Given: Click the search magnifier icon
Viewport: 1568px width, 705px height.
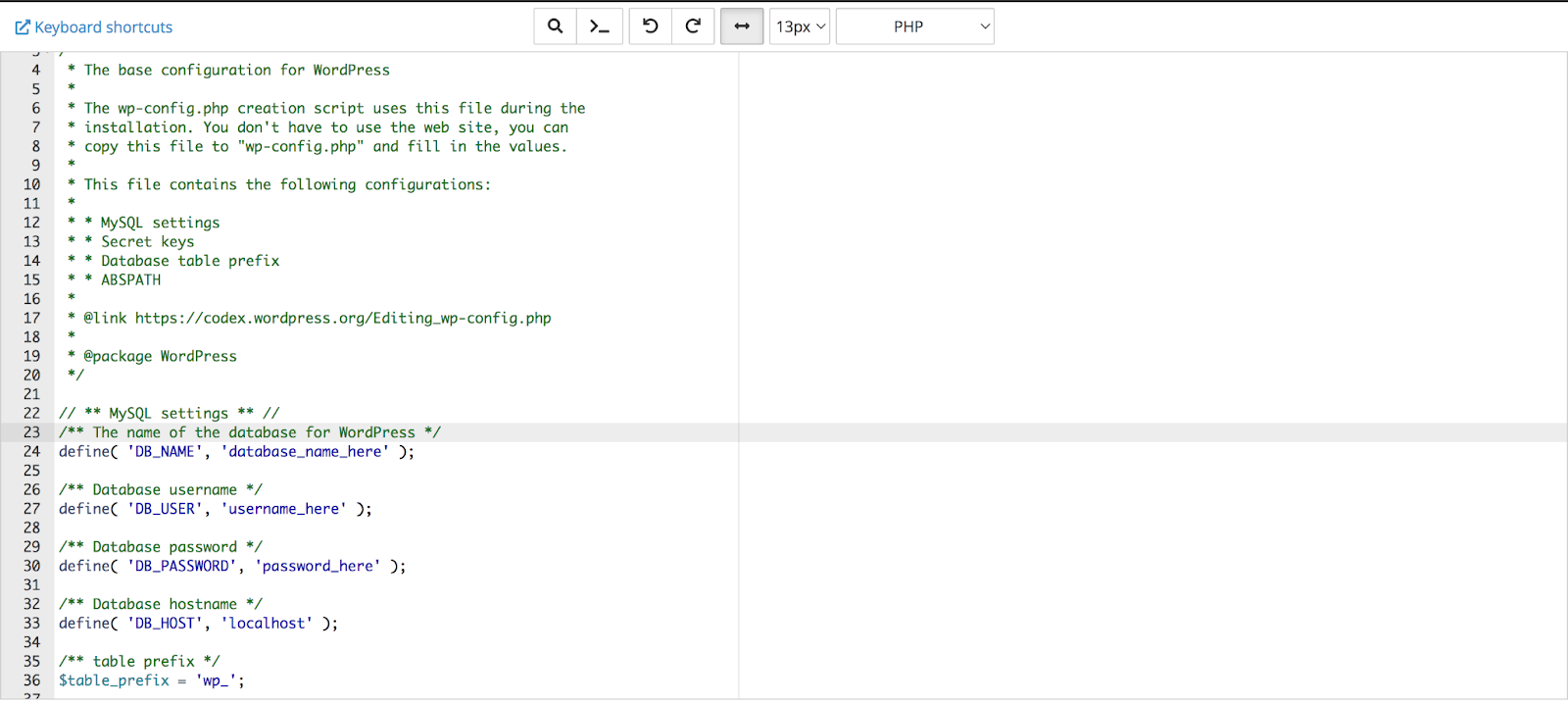Looking at the screenshot, I should click(555, 26).
